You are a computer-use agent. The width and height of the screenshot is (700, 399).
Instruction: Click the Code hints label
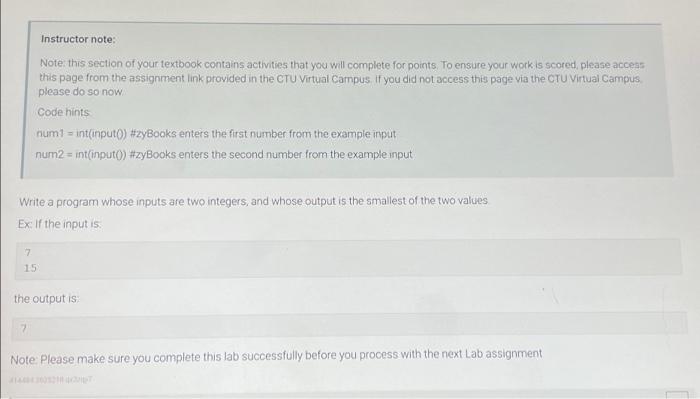tap(64, 112)
